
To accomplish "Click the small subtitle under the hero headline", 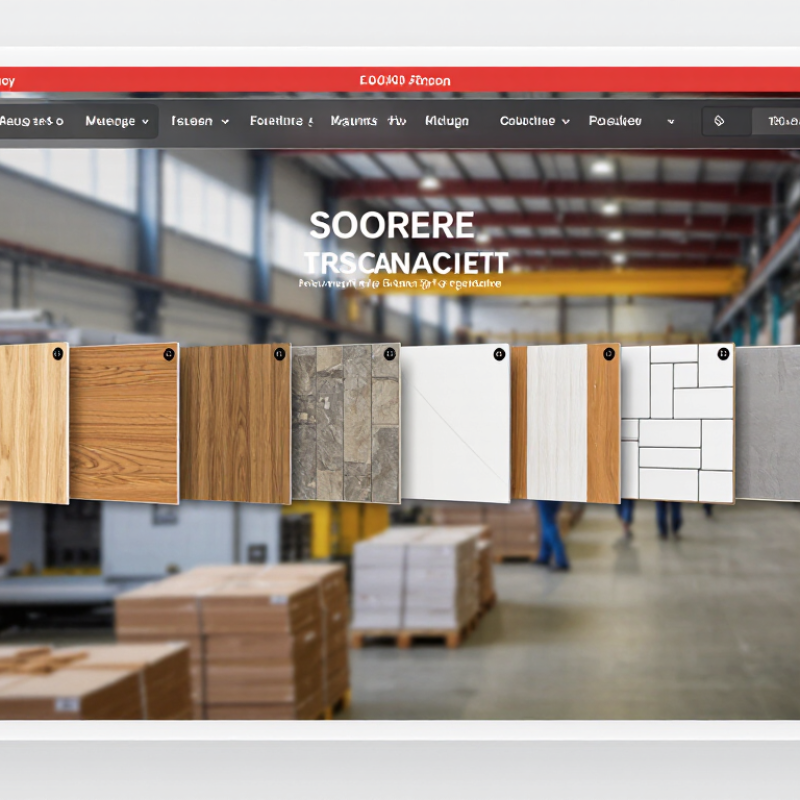I will (400, 283).
